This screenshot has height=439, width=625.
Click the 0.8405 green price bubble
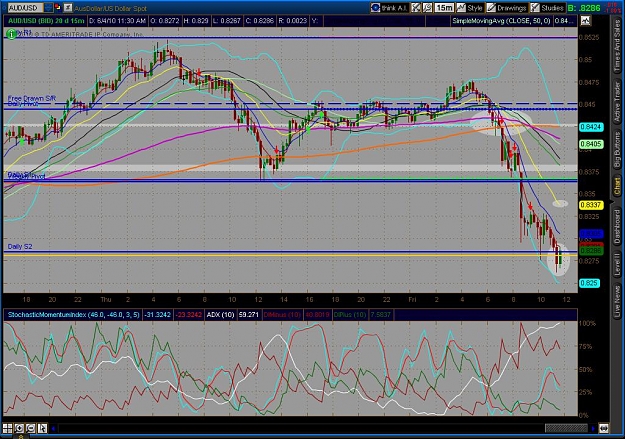coord(591,144)
